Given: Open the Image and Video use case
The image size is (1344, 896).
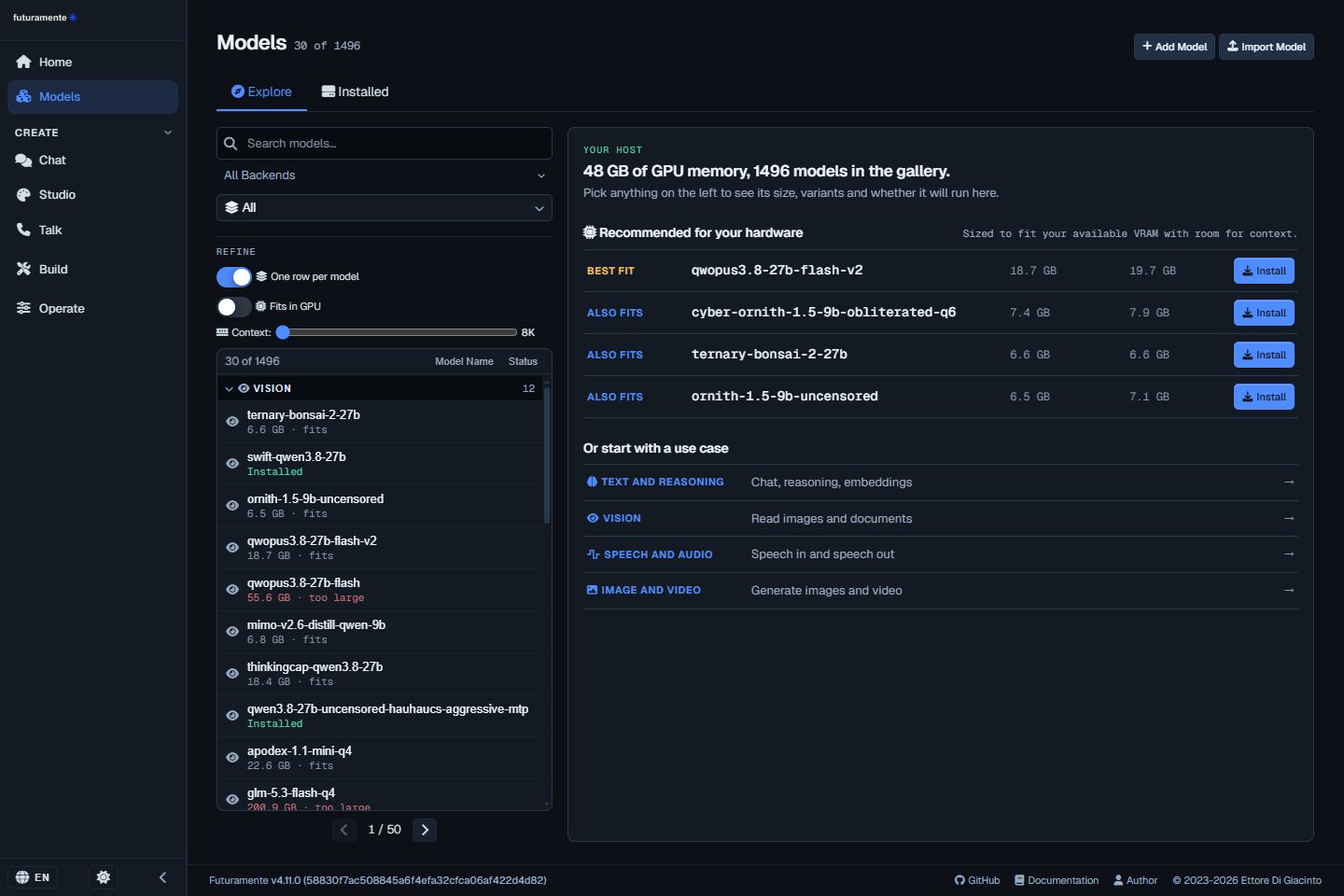Looking at the screenshot, I should tap(940, 591).
